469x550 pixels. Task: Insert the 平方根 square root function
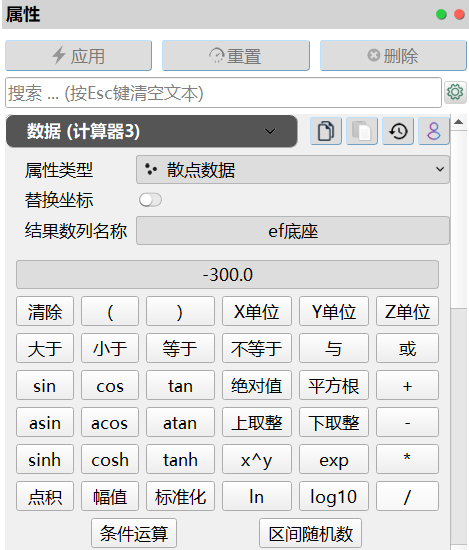[x=334, y=385]
